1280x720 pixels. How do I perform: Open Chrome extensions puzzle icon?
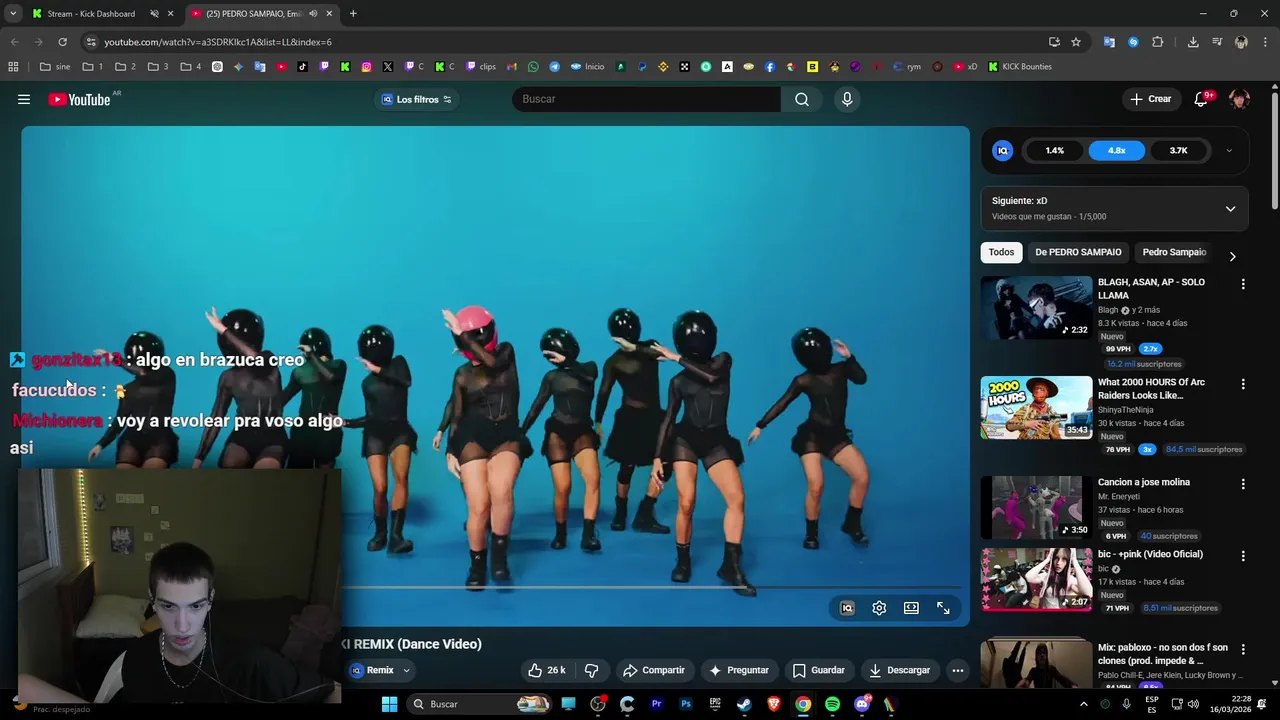click(x=1158, y=42)
